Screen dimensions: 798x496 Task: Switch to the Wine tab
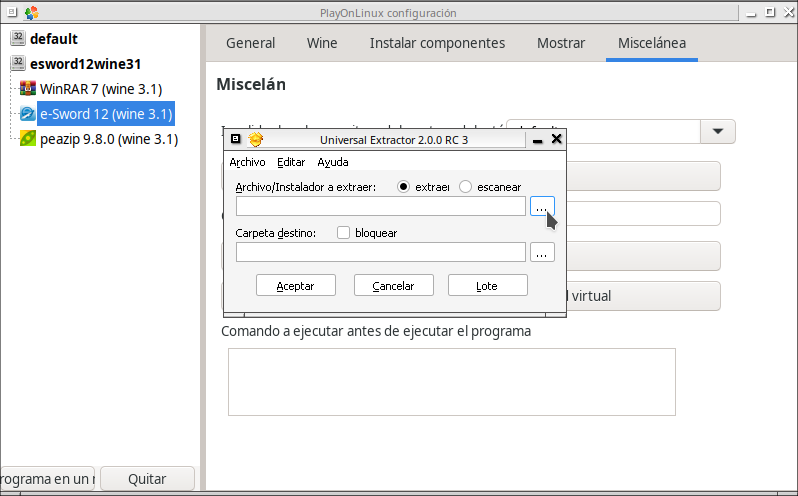click(322, 43)
